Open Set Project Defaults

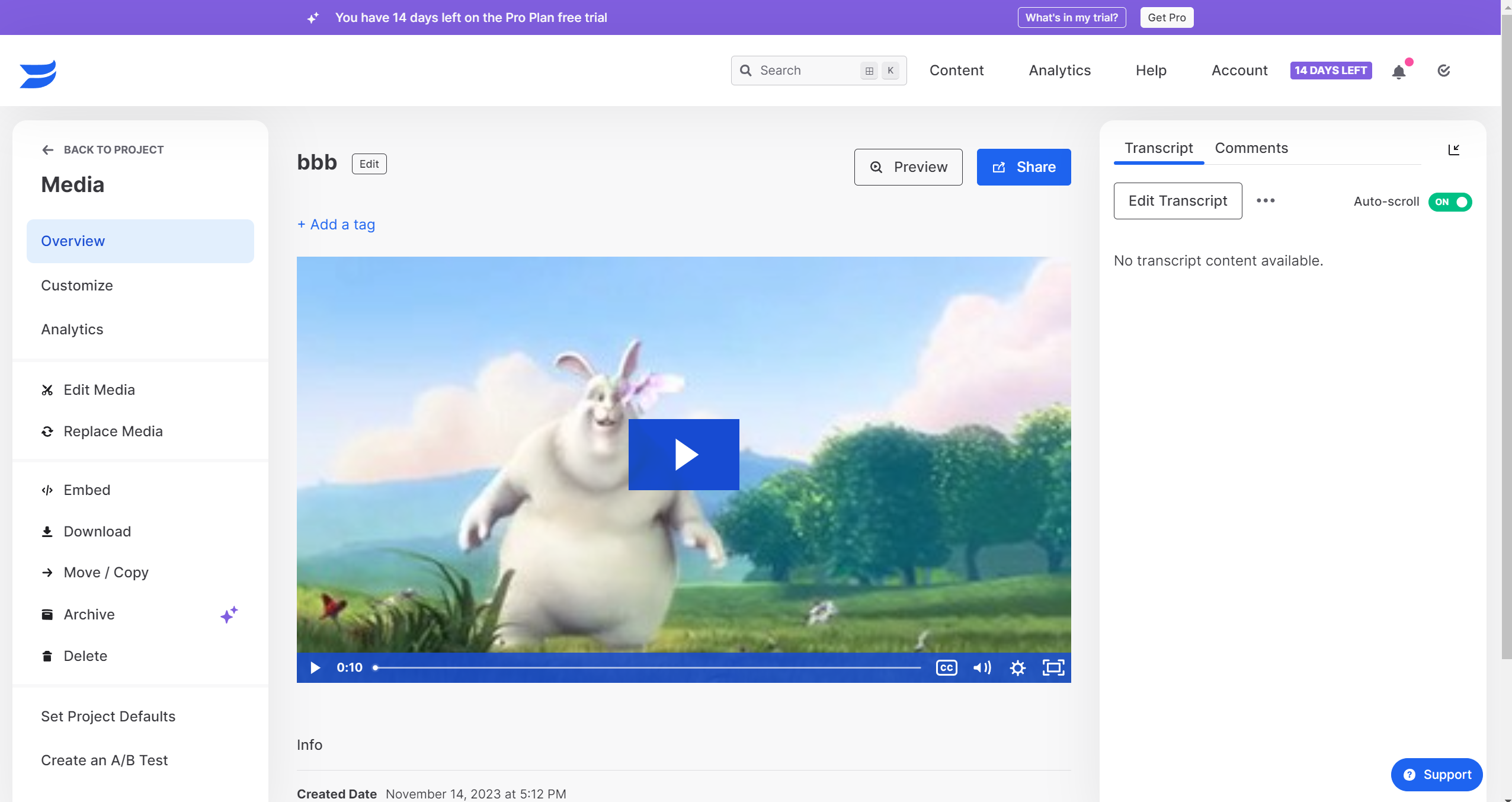pos(108,717)
